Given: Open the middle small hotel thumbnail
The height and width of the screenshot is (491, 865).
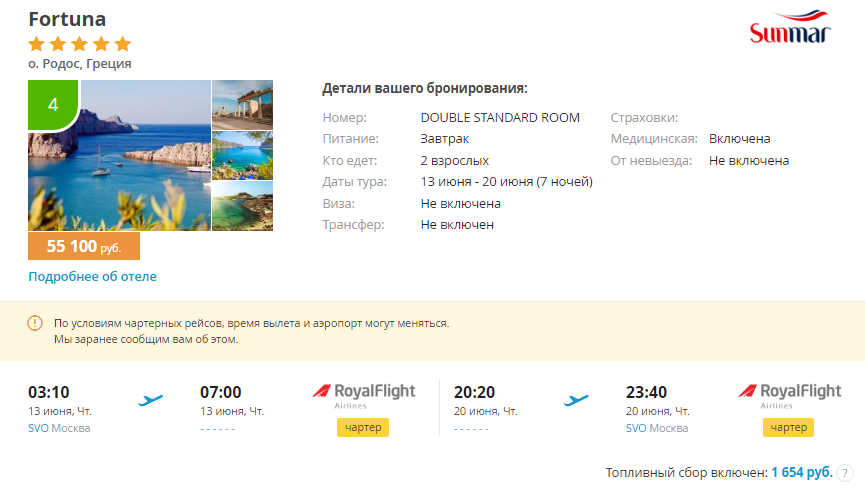Looking at the screenshot, I should click(242, 155).
